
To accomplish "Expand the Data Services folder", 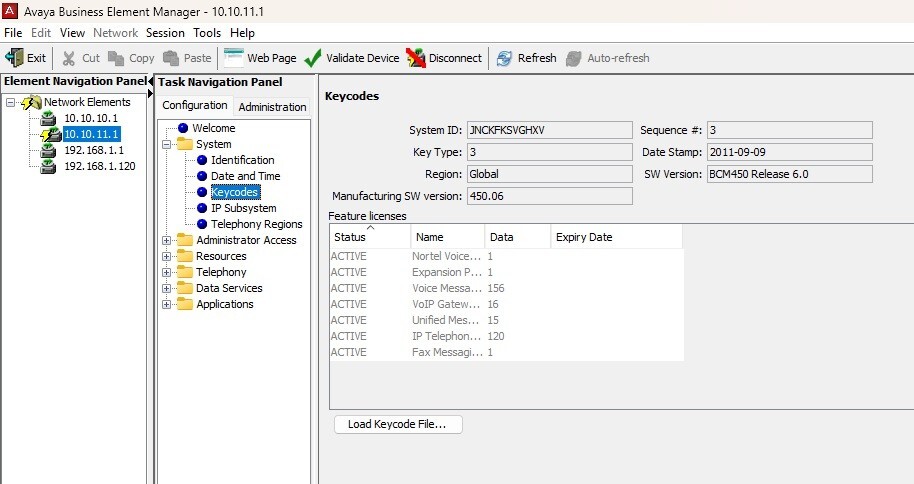I will point(166,288).
